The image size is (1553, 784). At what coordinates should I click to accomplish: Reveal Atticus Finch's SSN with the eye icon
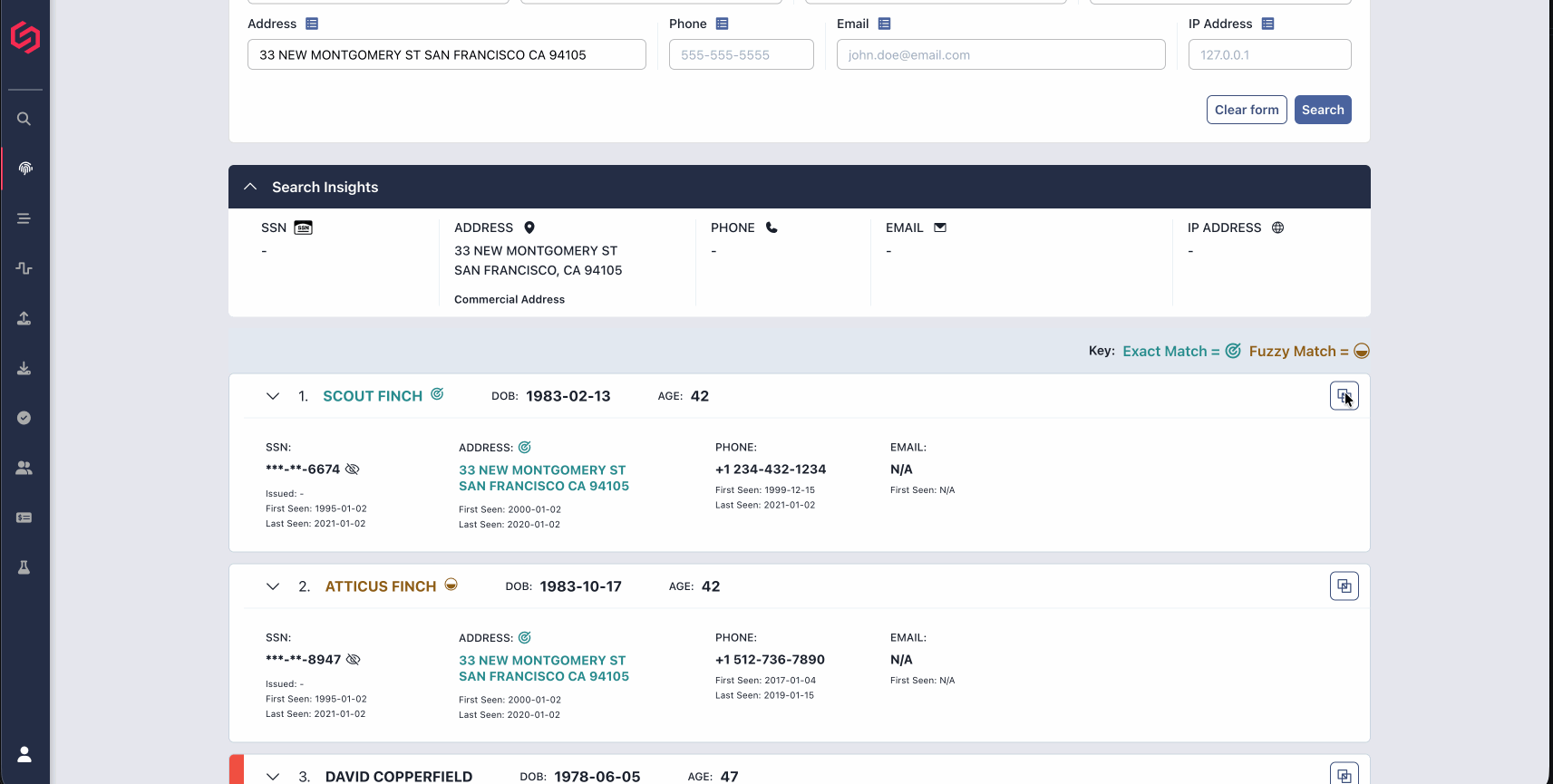coord(354,660)
